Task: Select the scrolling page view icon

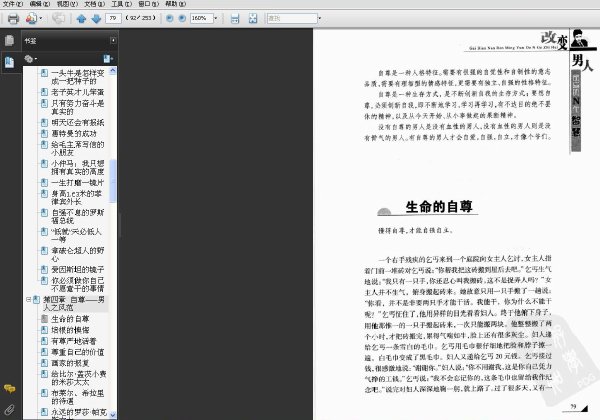Action: 235,18
